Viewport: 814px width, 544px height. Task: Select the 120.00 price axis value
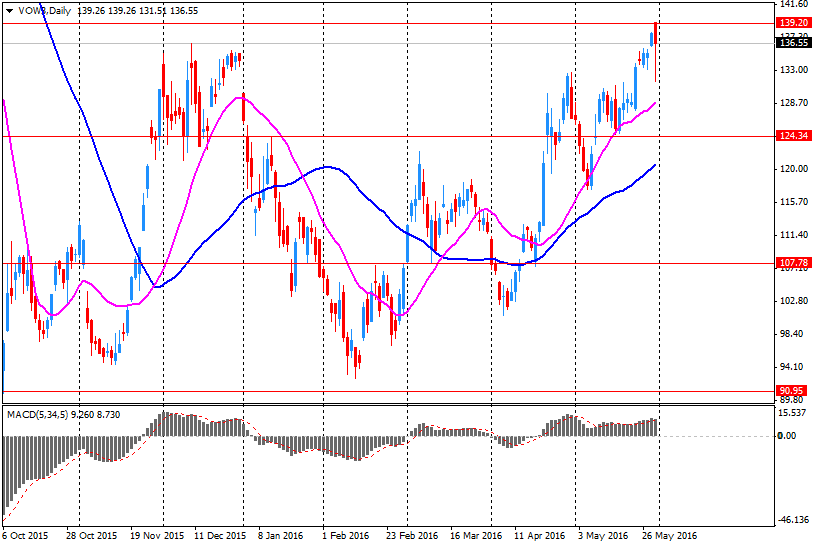point(794,169)
